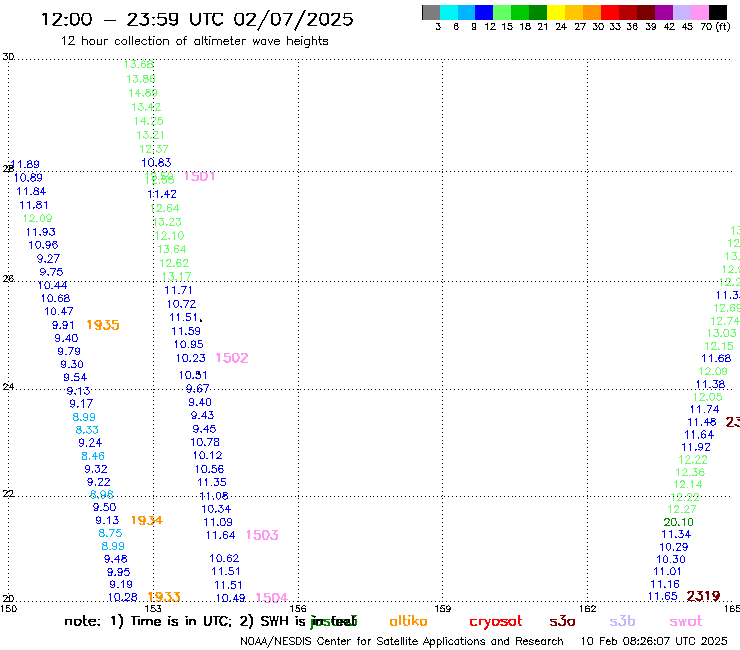Select the 11.93 wave height value
Screen dimensions: 740x650
pyautogui.click(x=41, y=232)
